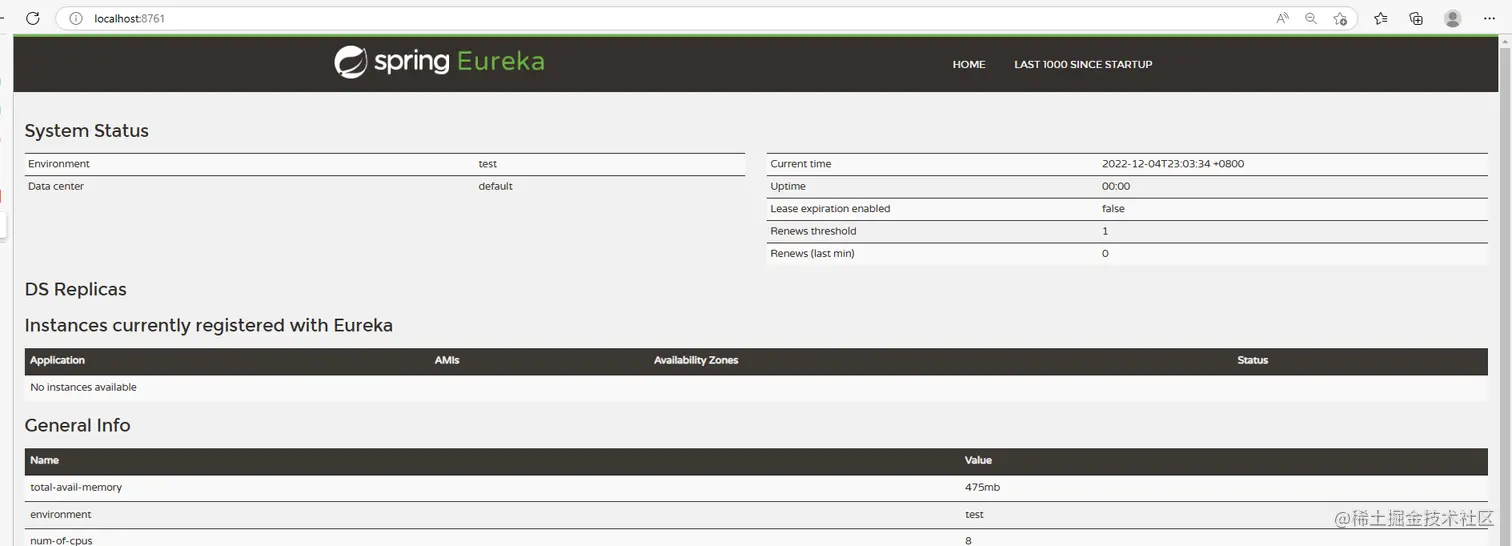Viewport: 1512px width, 546px height.
Task: Click the Availability Zones column header
Action: click(x=696, y=360)
